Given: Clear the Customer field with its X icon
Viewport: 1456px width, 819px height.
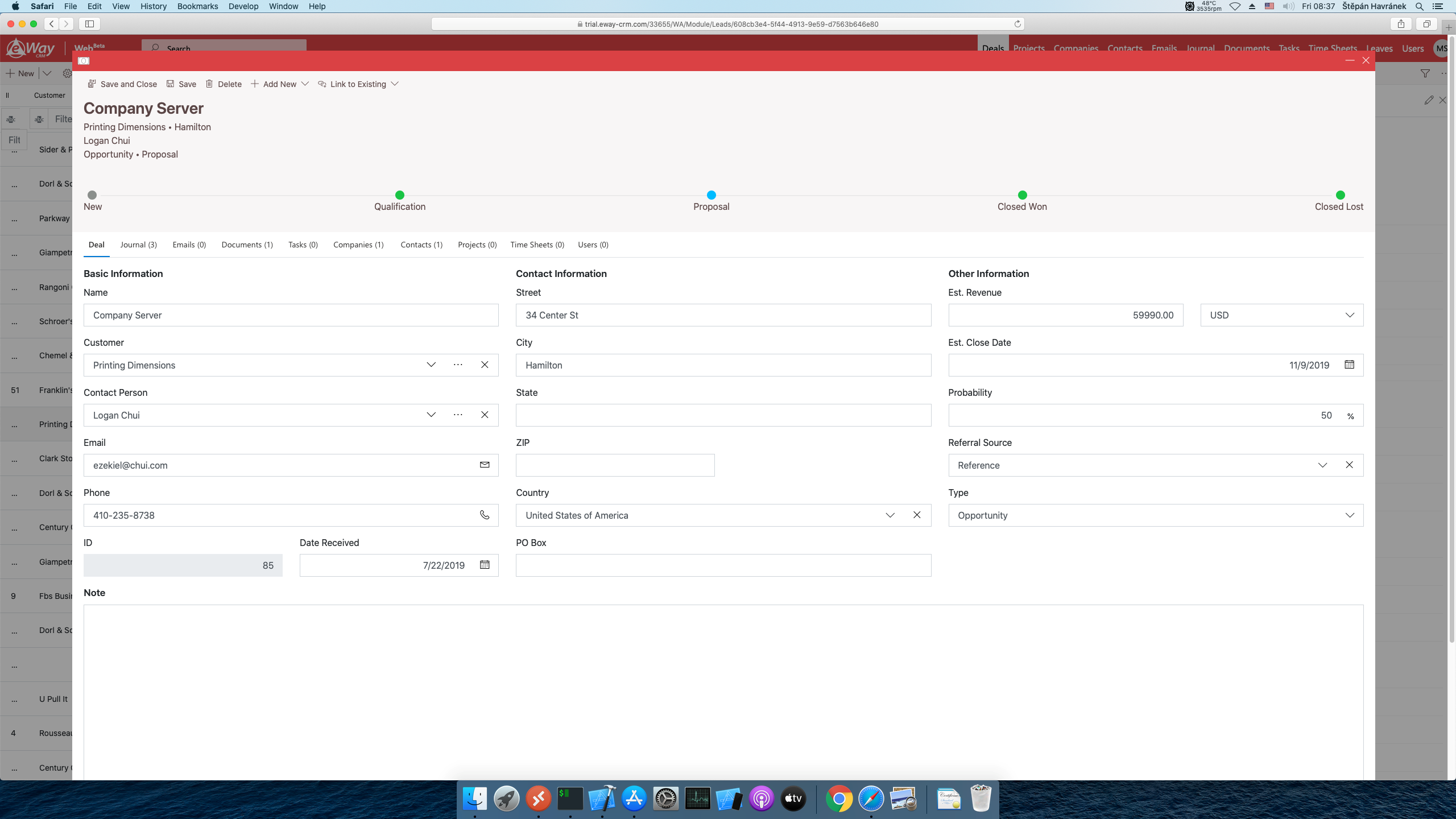Looking at the screenshot, I should click(x=485, y=365).
